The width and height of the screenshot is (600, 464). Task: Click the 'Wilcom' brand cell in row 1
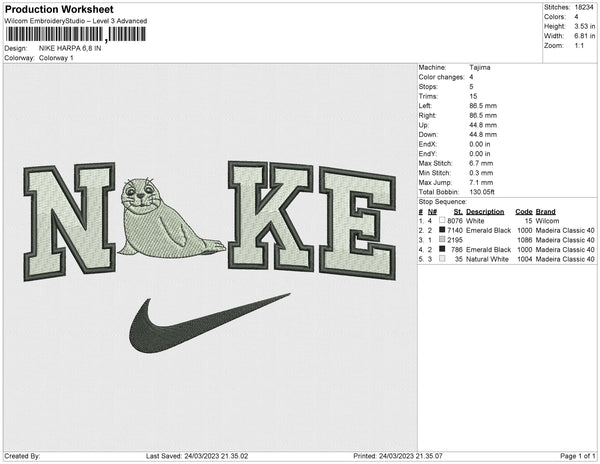point(547,221)
